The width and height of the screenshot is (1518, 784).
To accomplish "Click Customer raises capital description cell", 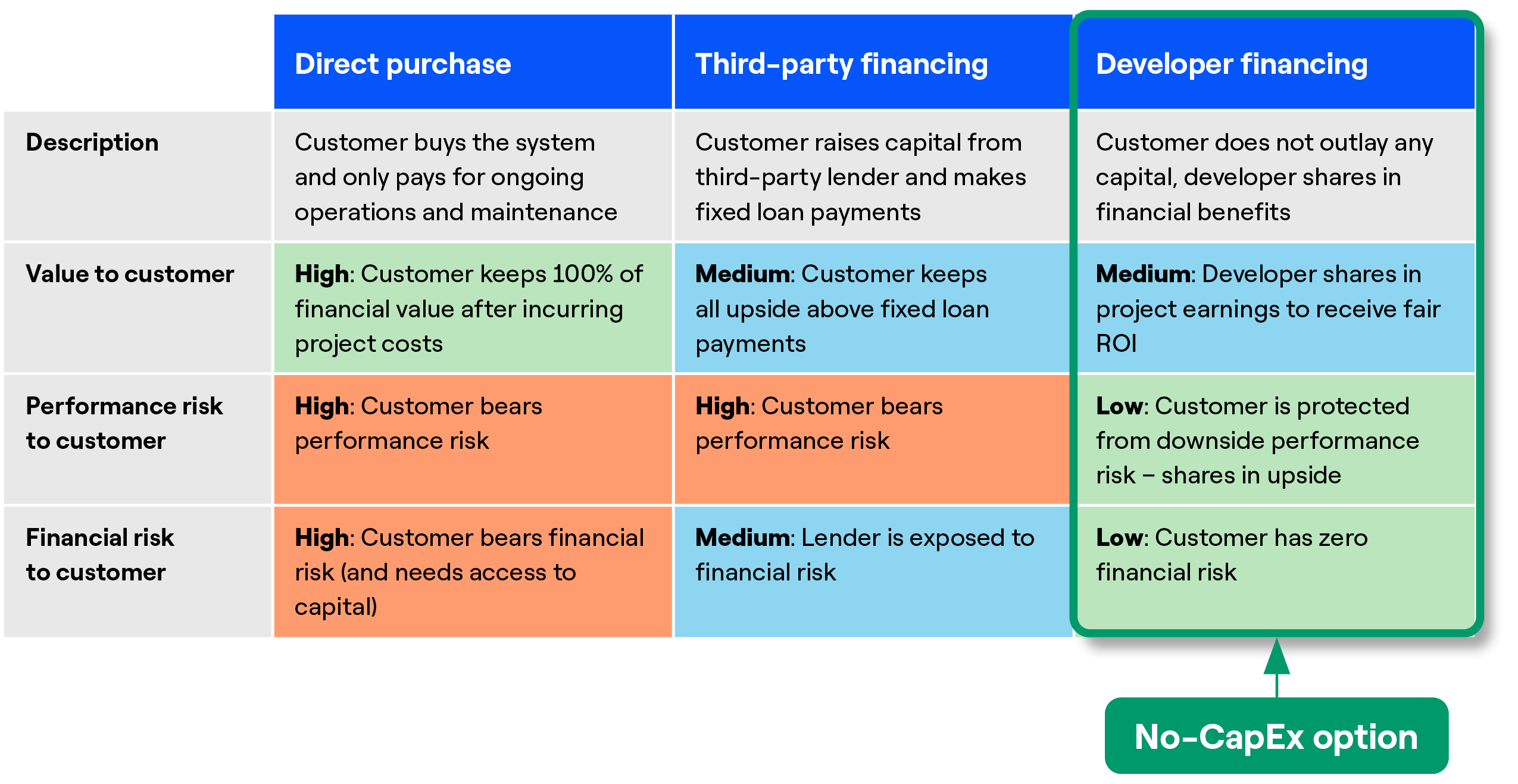I will pos(873,176).
